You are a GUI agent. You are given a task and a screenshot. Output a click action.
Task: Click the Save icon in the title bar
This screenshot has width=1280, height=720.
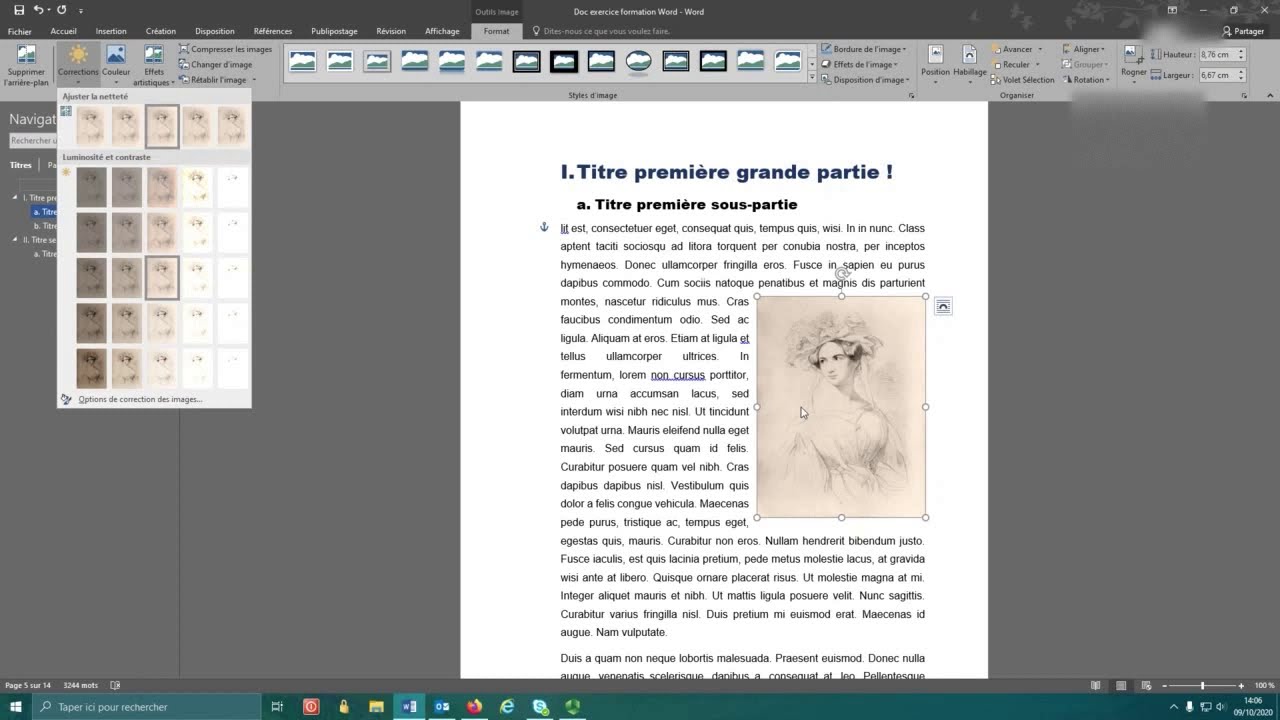[19, 11]
